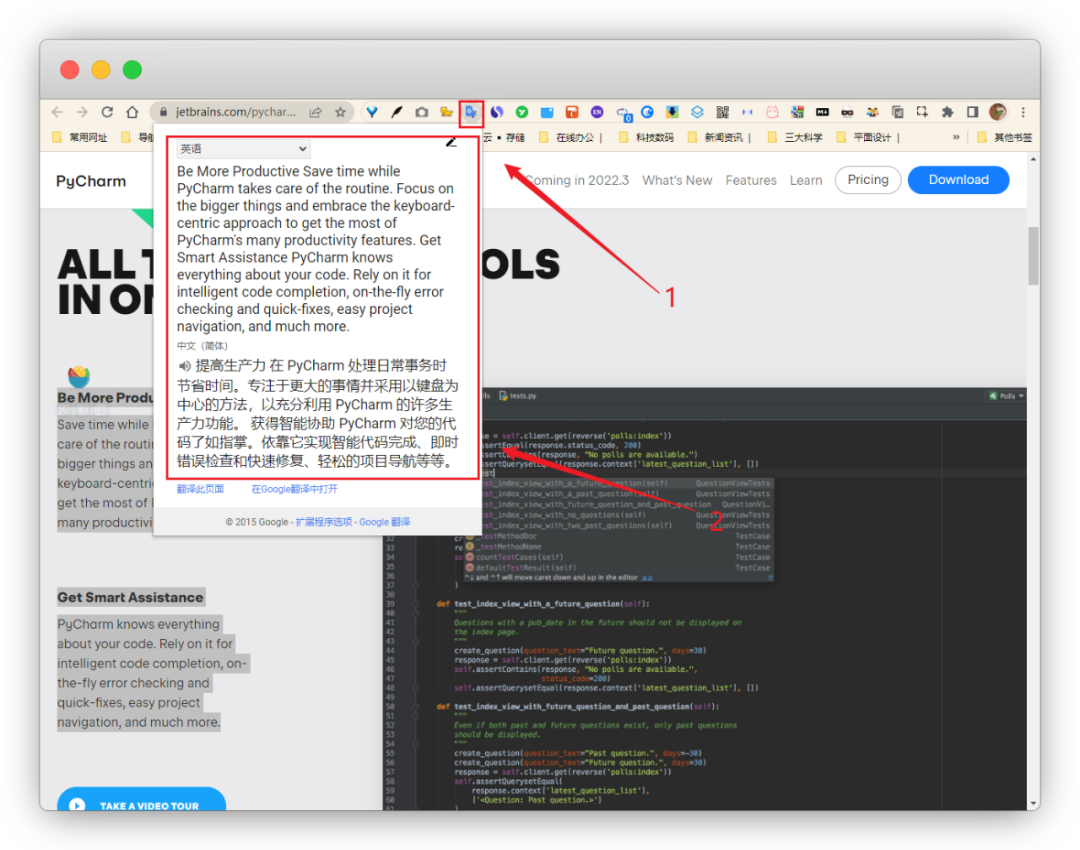Open the Polls run configuration dropdown
Viewport: 1080px width, 850px height.
pyautogui.click(x=1006, y=396)
